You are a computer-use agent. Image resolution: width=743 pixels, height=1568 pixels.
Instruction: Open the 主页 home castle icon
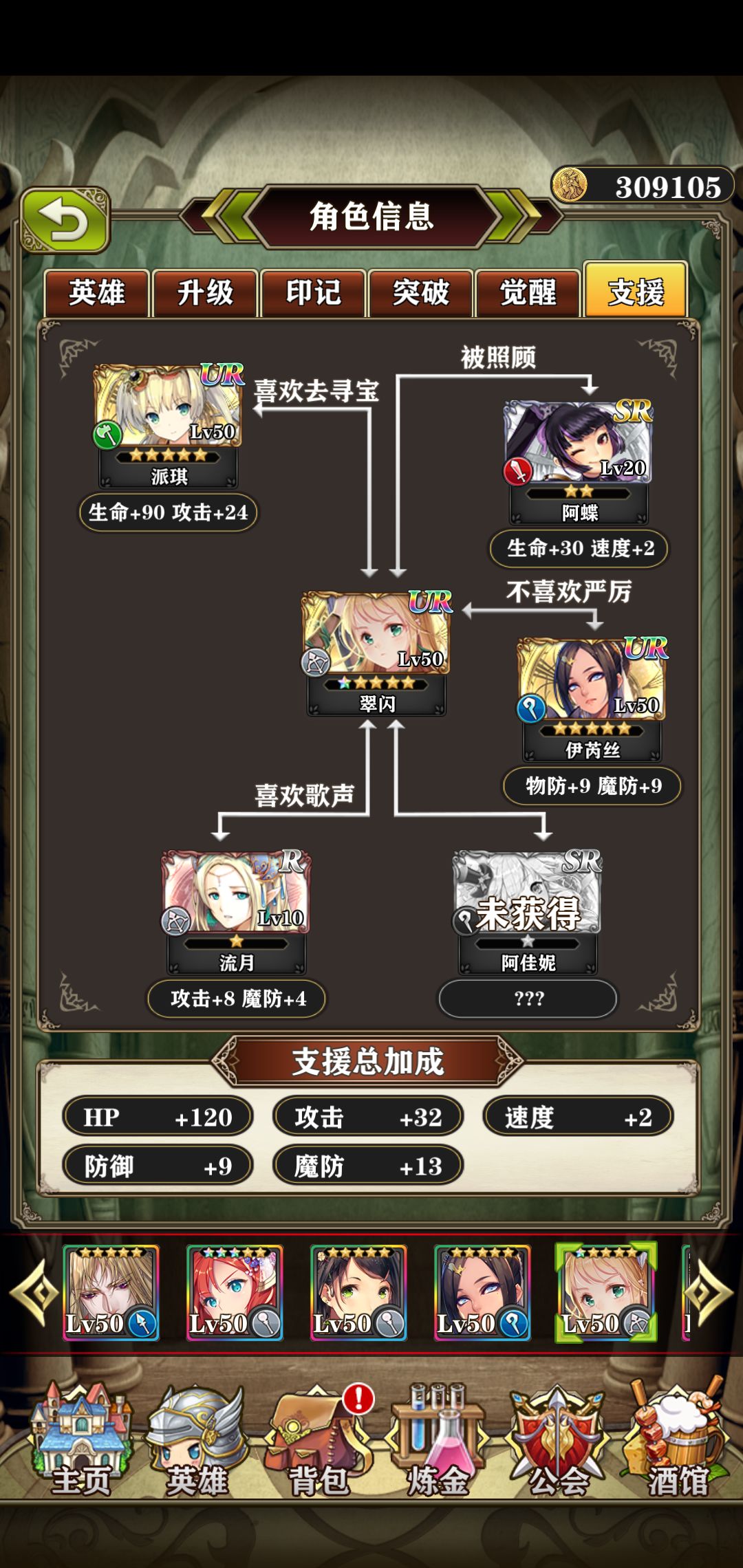pos(81,1439)
